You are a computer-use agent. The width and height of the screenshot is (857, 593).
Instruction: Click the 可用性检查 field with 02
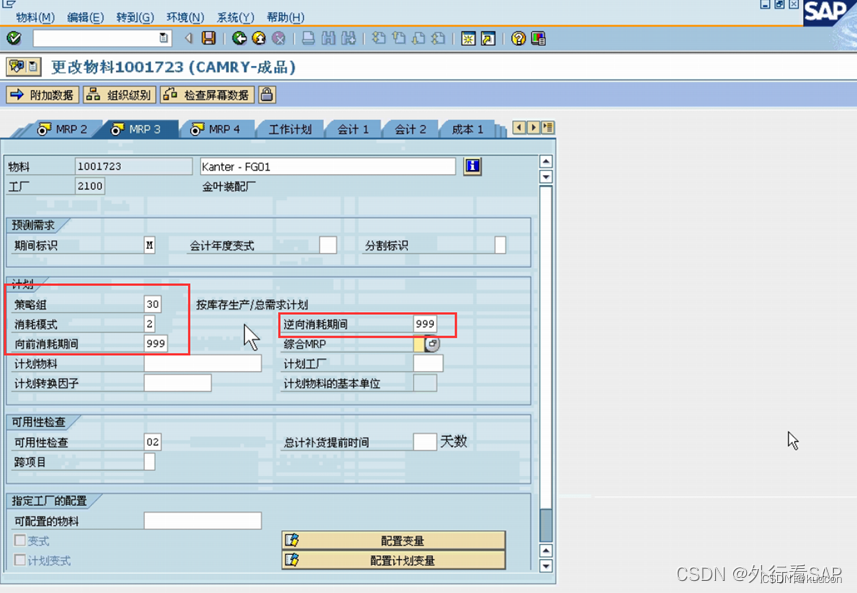(152, 442)
